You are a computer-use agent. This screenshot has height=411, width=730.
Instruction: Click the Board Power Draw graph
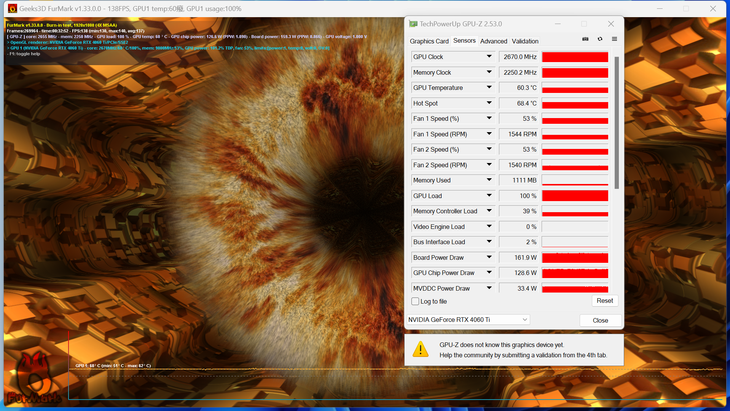coord(575,257)
